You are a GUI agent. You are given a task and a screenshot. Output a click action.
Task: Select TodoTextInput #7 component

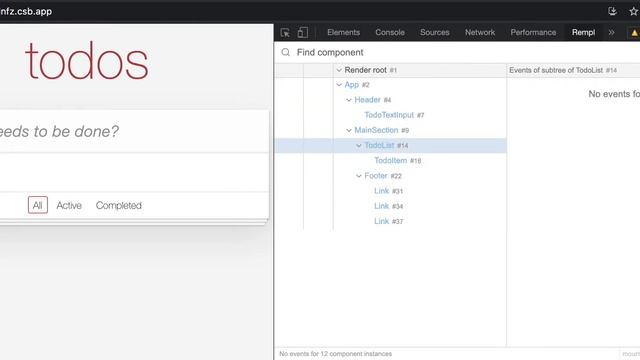click(394, 115)
